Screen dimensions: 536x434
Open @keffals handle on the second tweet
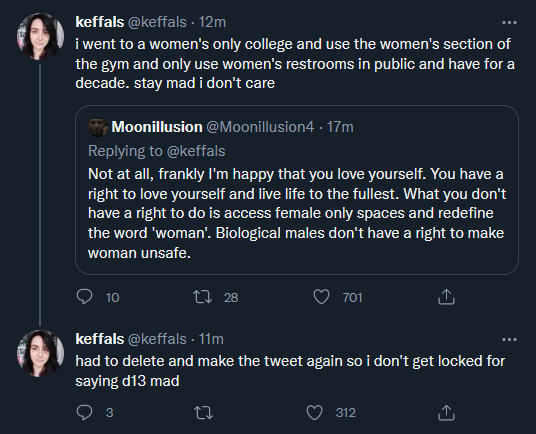coord(157,339)
